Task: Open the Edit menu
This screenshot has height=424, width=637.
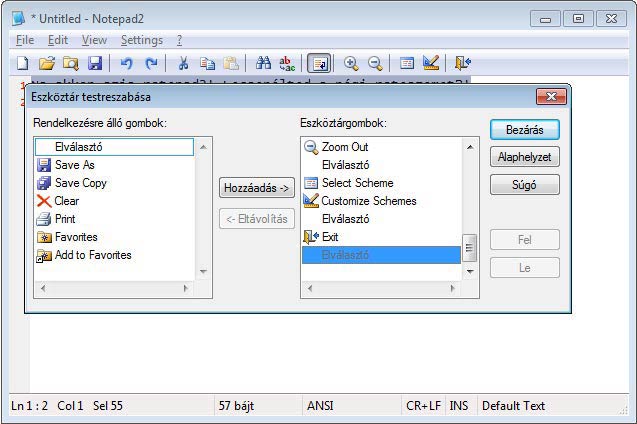Action: [58, 40]
